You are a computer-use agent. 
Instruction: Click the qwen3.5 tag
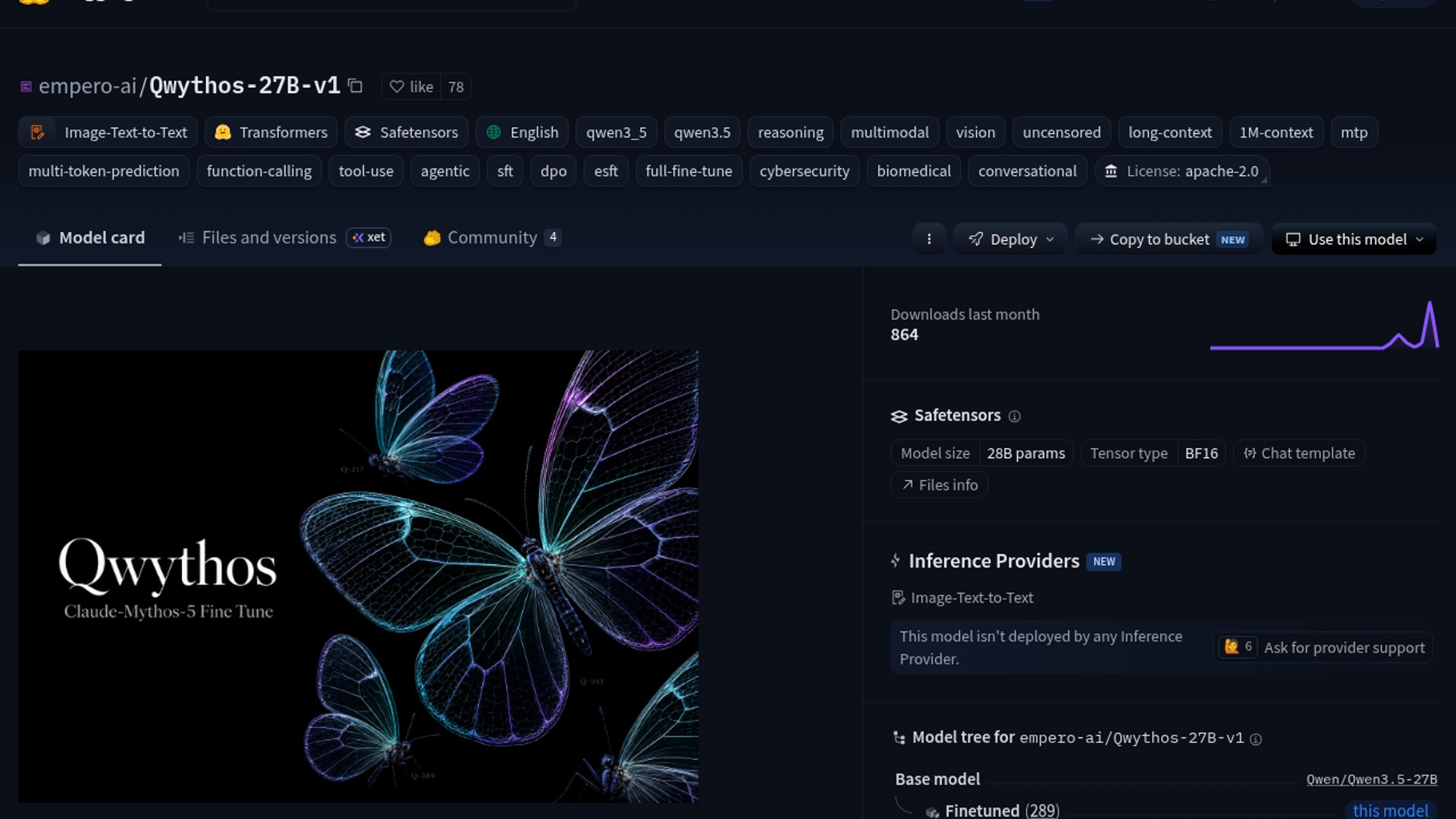(x=702, y=132)
